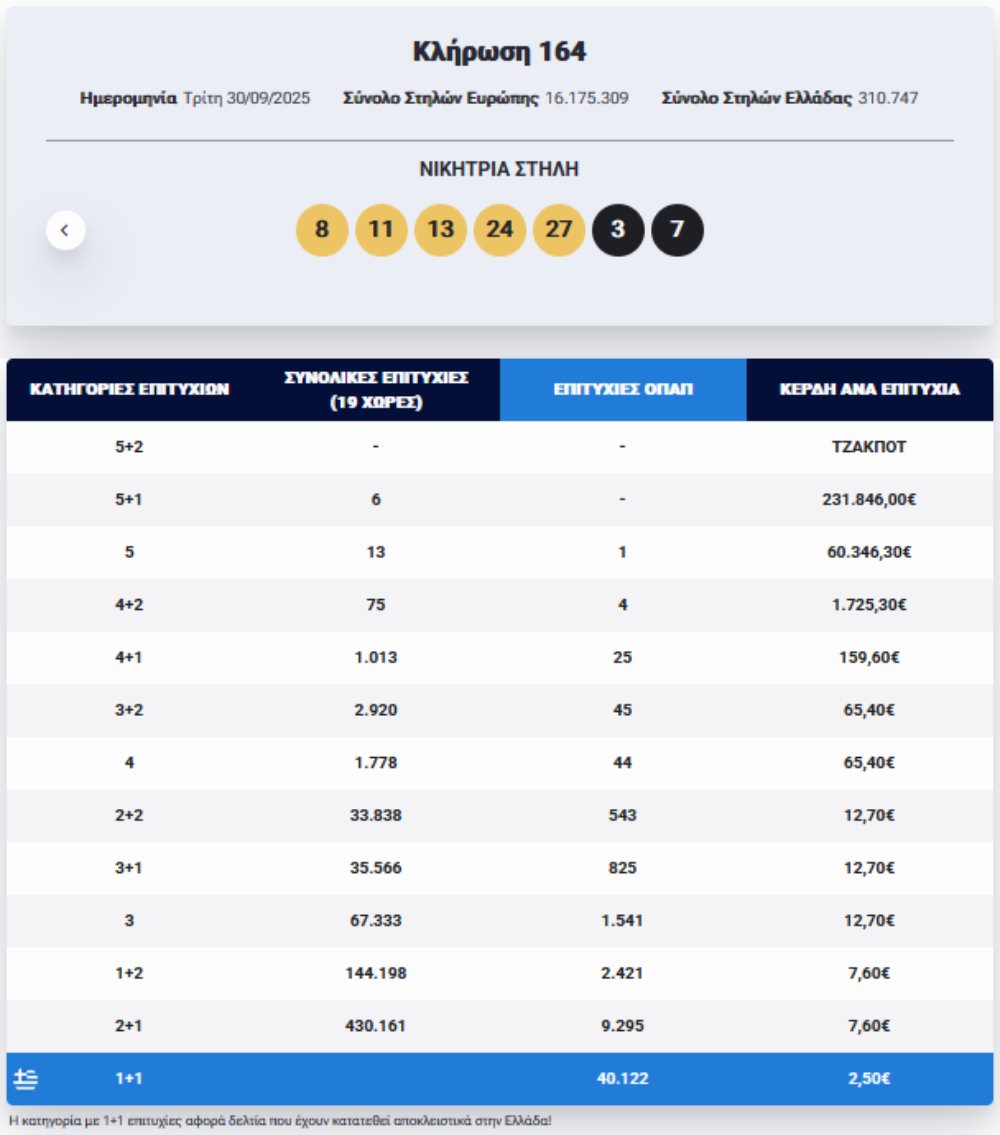Click the ΤΖΑΚΠΟΤ cell in the 5+2 row

[869, 447]
